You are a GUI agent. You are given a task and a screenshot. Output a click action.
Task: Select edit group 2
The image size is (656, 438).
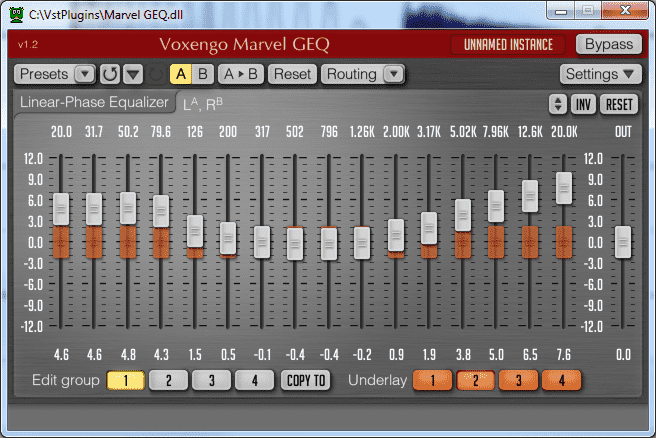169,380
